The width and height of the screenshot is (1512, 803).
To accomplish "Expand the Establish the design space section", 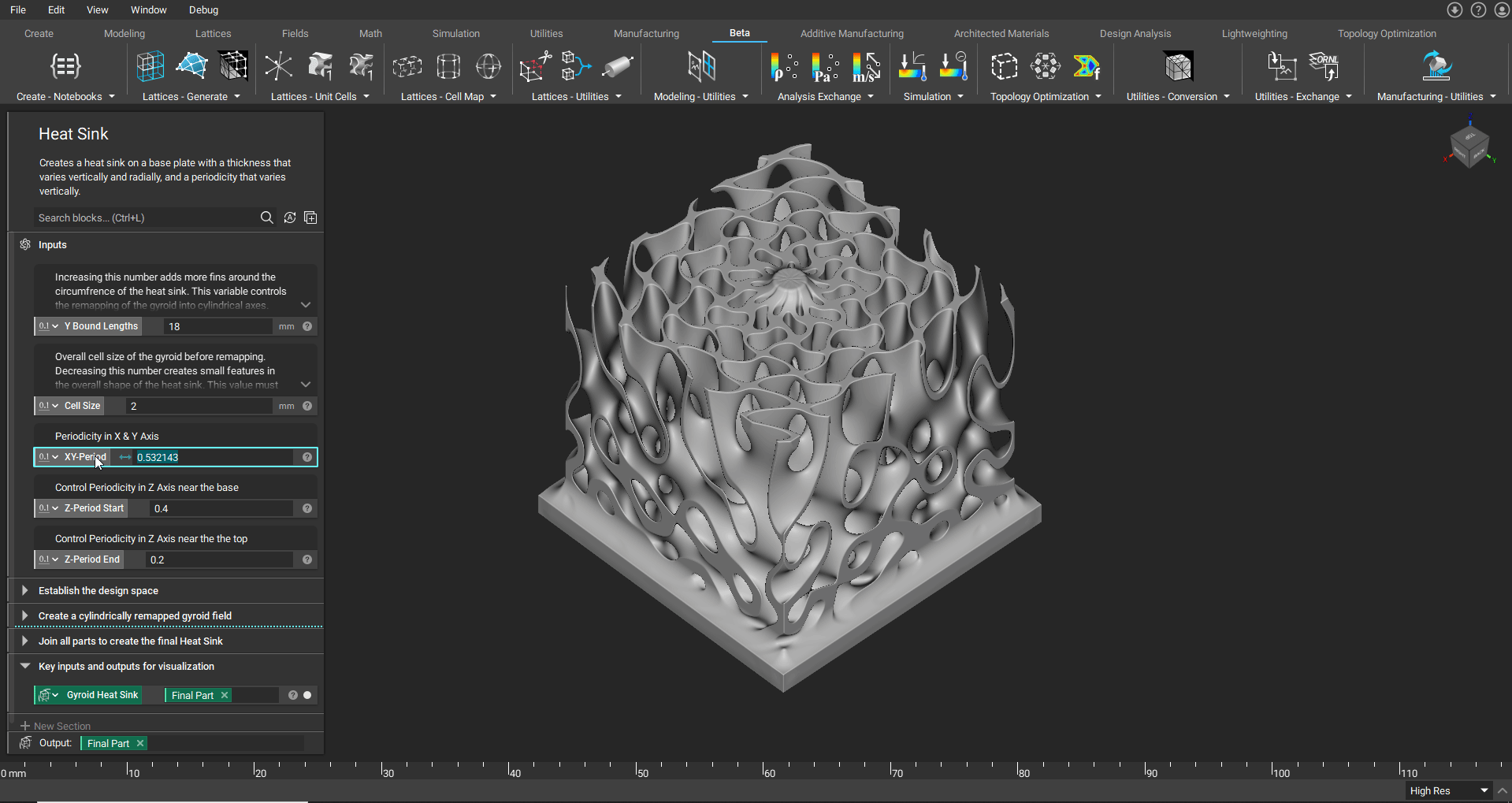I will [25, 591].
